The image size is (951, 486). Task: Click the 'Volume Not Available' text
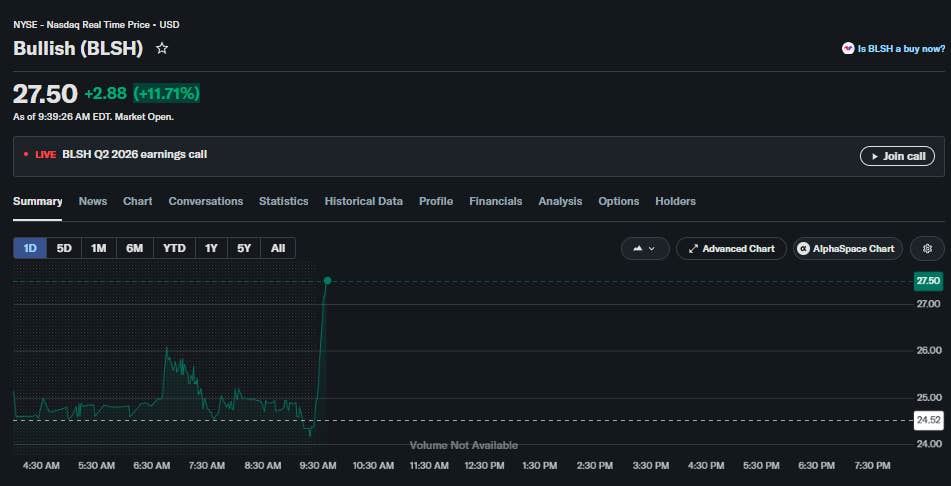(x=463, y=445)
